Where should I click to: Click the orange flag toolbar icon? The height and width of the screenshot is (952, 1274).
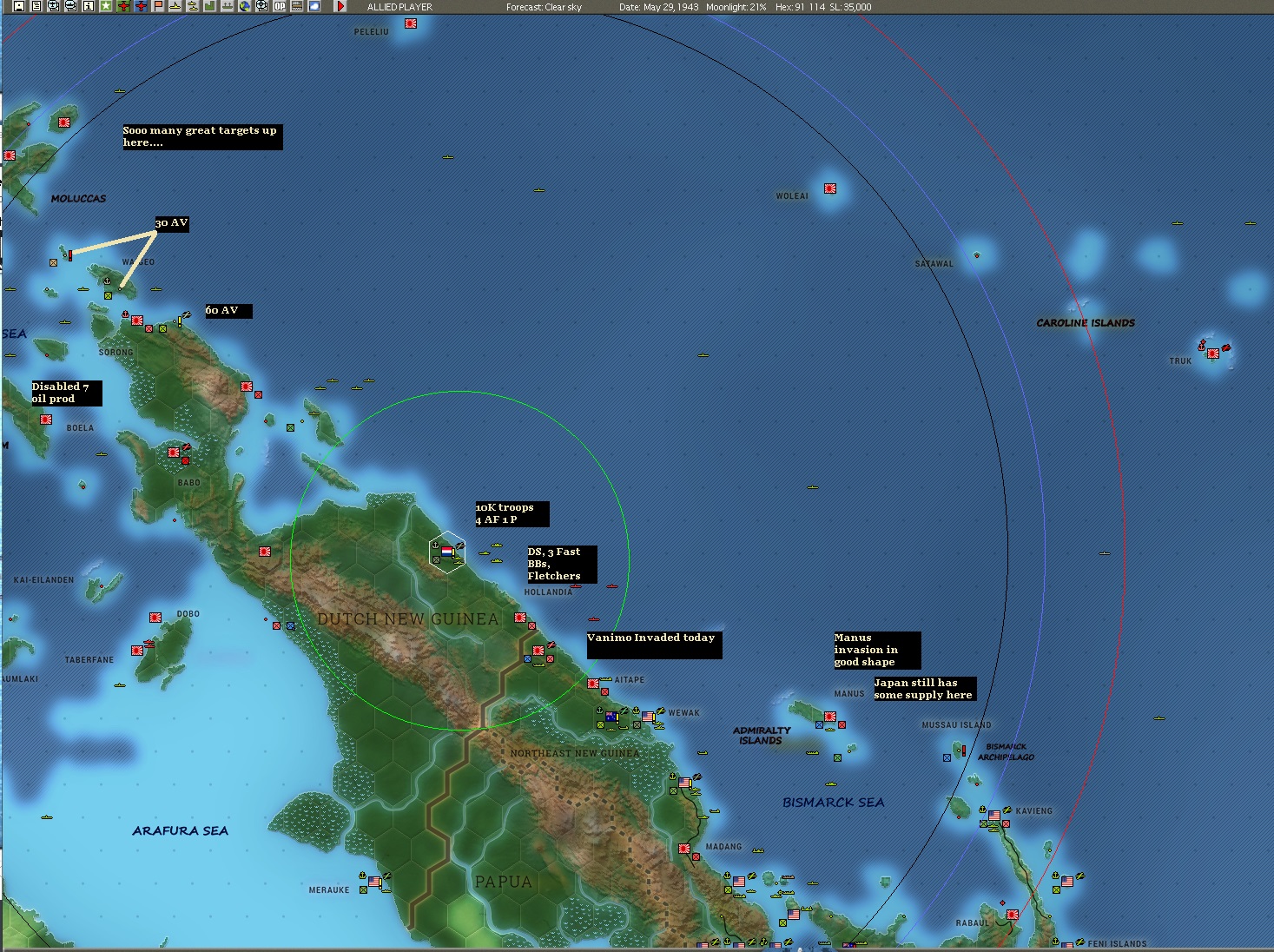point(158,6)
